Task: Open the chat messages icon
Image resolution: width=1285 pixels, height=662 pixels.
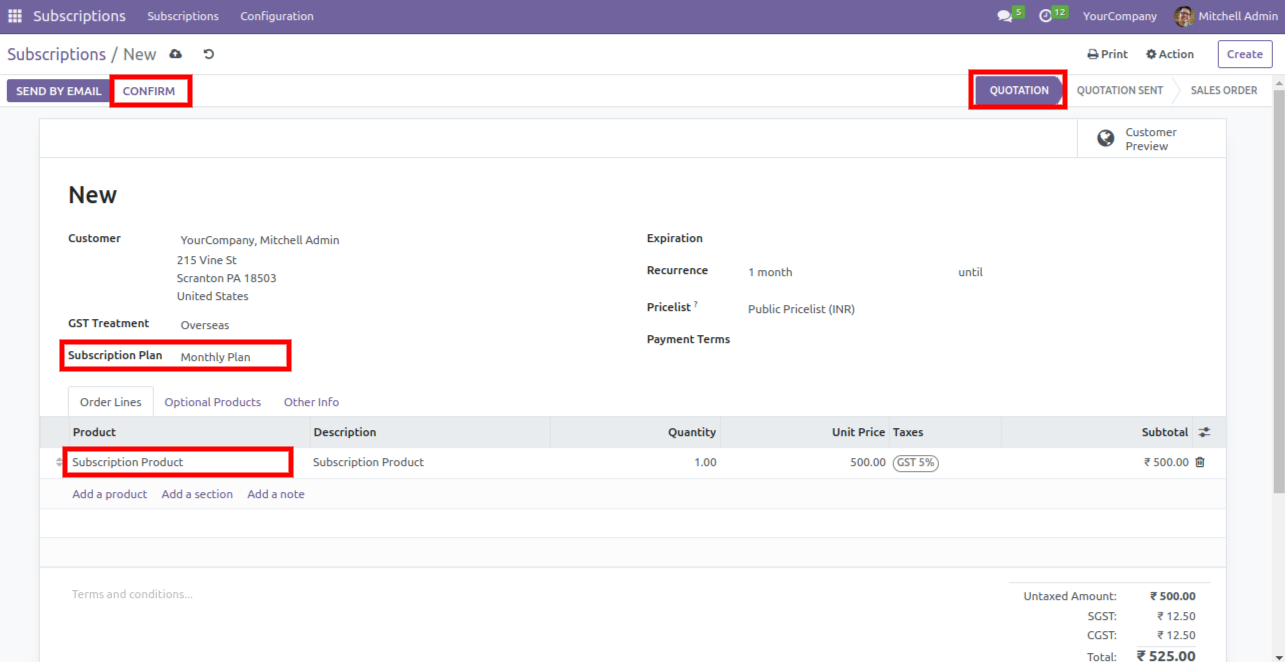Action: tap(1004, 16)
